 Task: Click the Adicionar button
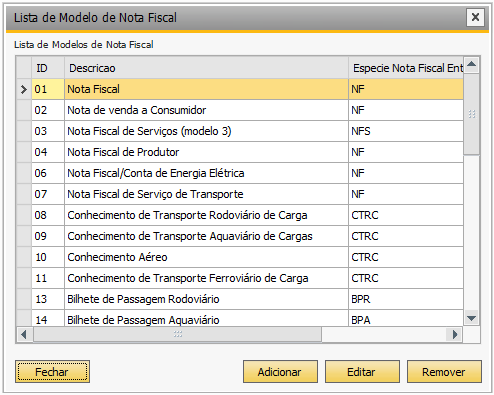coord(280,372)
